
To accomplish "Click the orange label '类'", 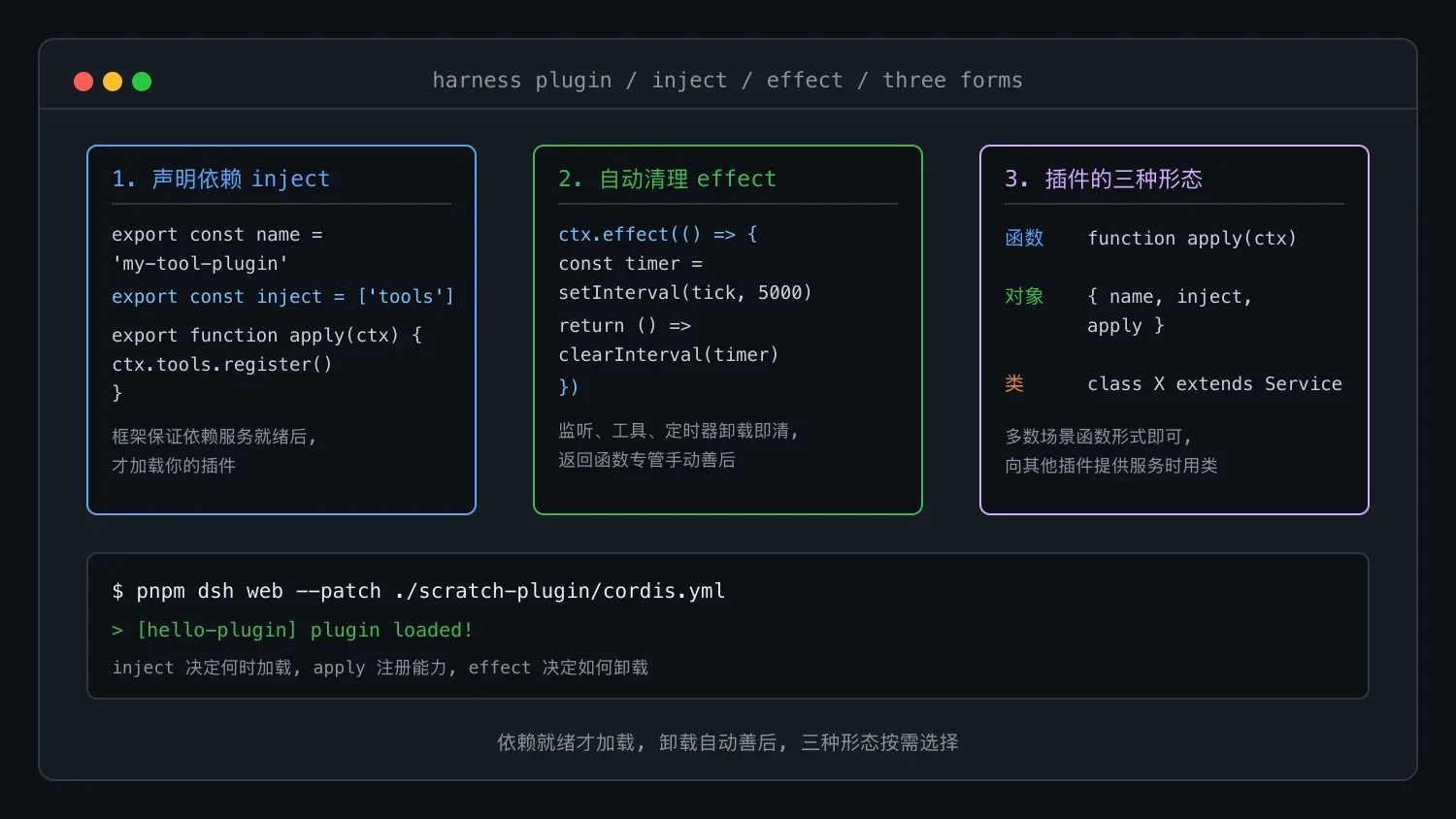I will [x=1014, y=384].
